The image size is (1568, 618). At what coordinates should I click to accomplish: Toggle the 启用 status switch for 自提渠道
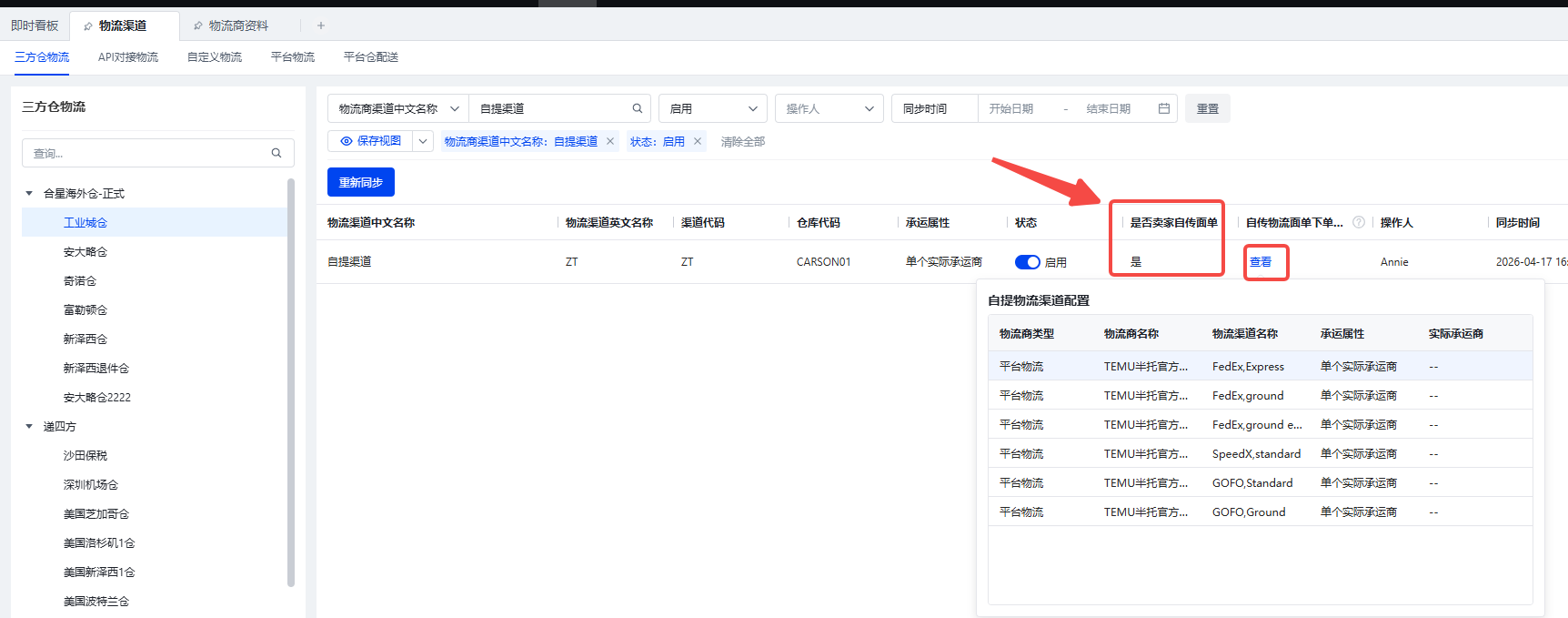click(x=1028, y=262)
